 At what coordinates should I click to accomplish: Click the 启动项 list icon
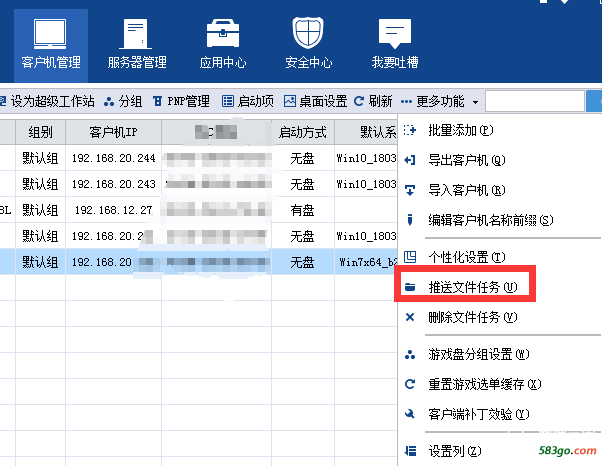pos(228,101)
